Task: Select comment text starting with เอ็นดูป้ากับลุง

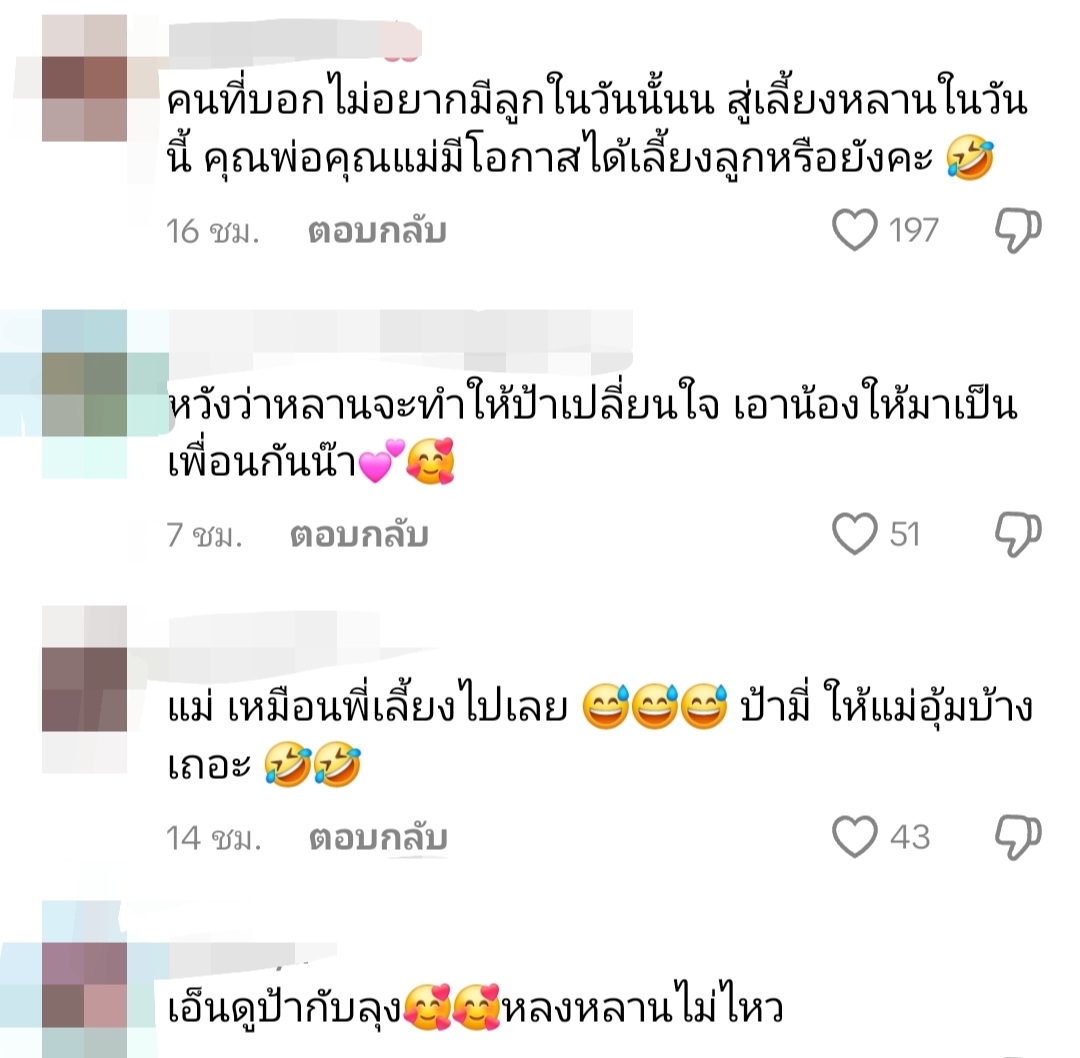Action: point(475,1009)
